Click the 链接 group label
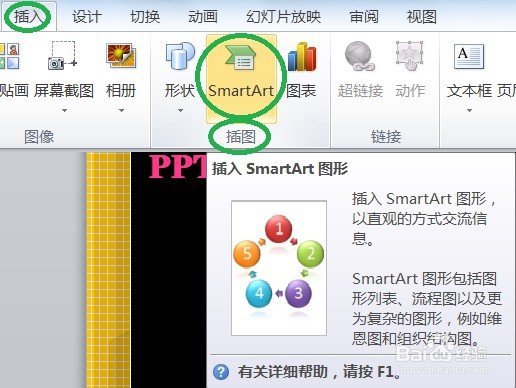Viewport: 516px width, 388px height. point(386,137)
